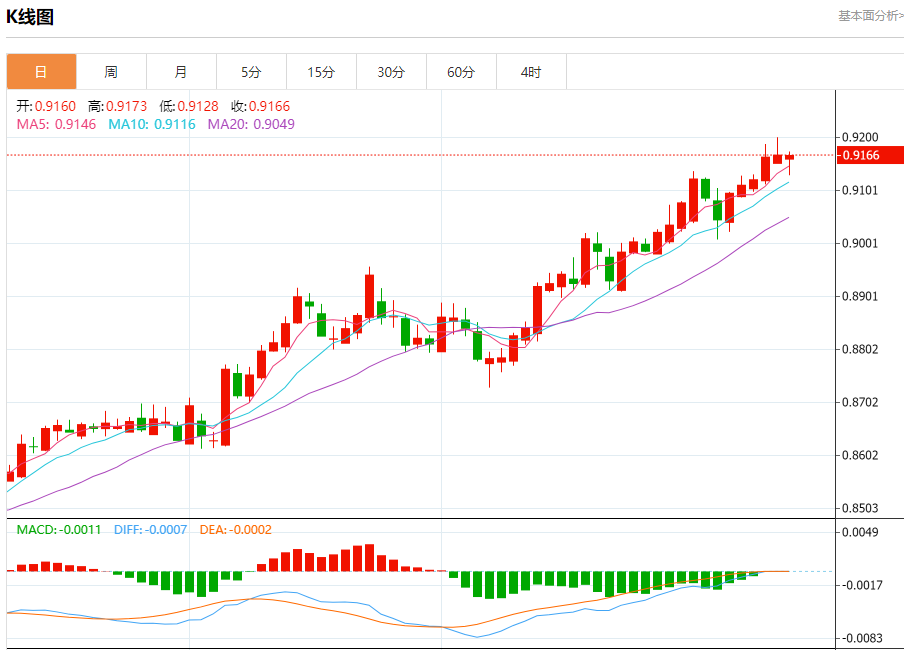Click the 0.8602 price axis label
Viewport: 904px width, 650px height.
860,456
